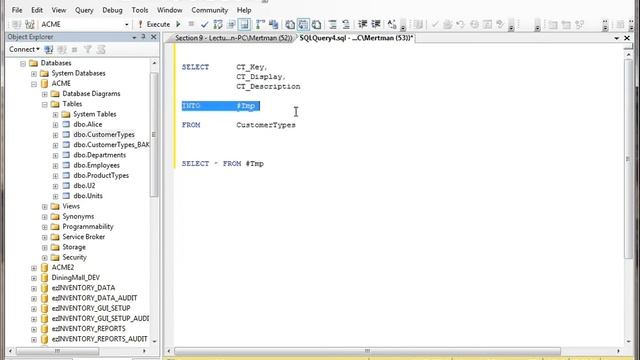640x360 pixels.
Task: Close the SQLQuery4.sql document tab
Action: click(x=627, y=38)
